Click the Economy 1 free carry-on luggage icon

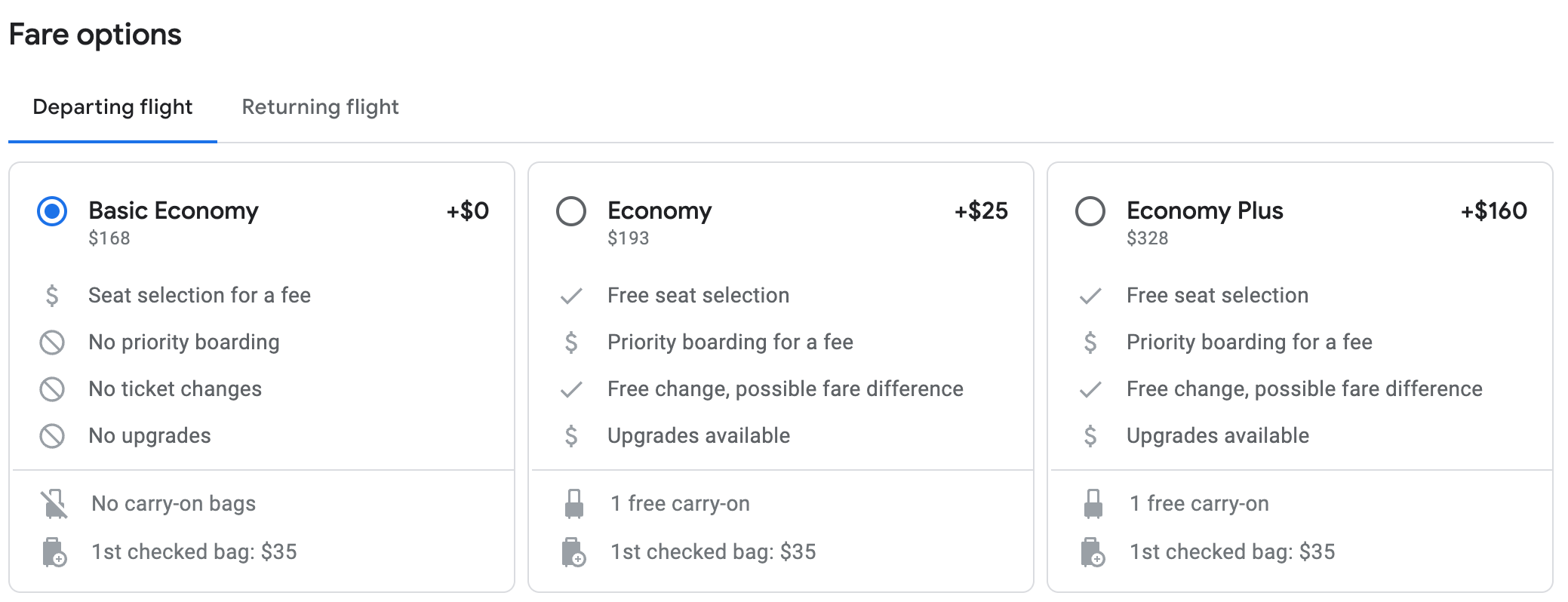point(574,504)
